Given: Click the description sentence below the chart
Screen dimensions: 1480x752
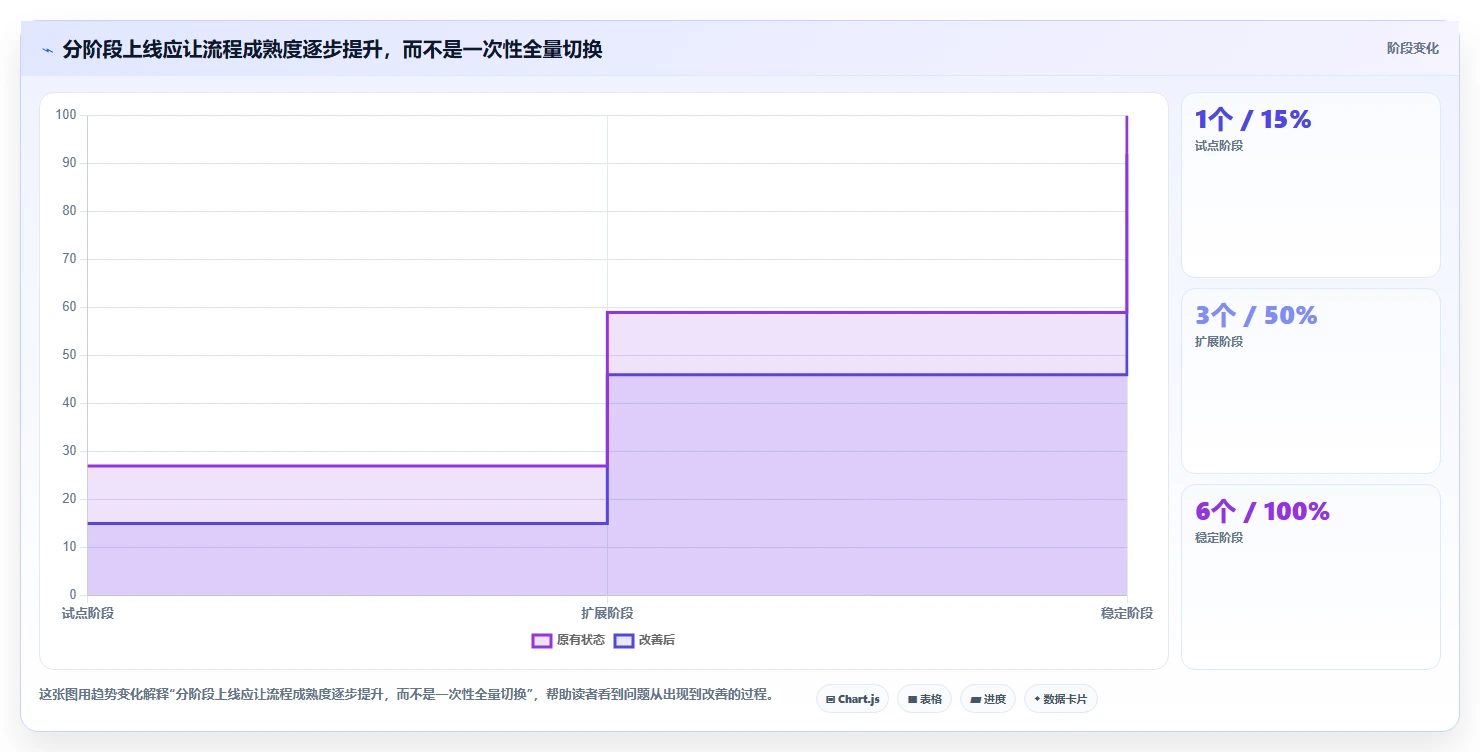Looking at the screenshot, I should pos(406,694).
